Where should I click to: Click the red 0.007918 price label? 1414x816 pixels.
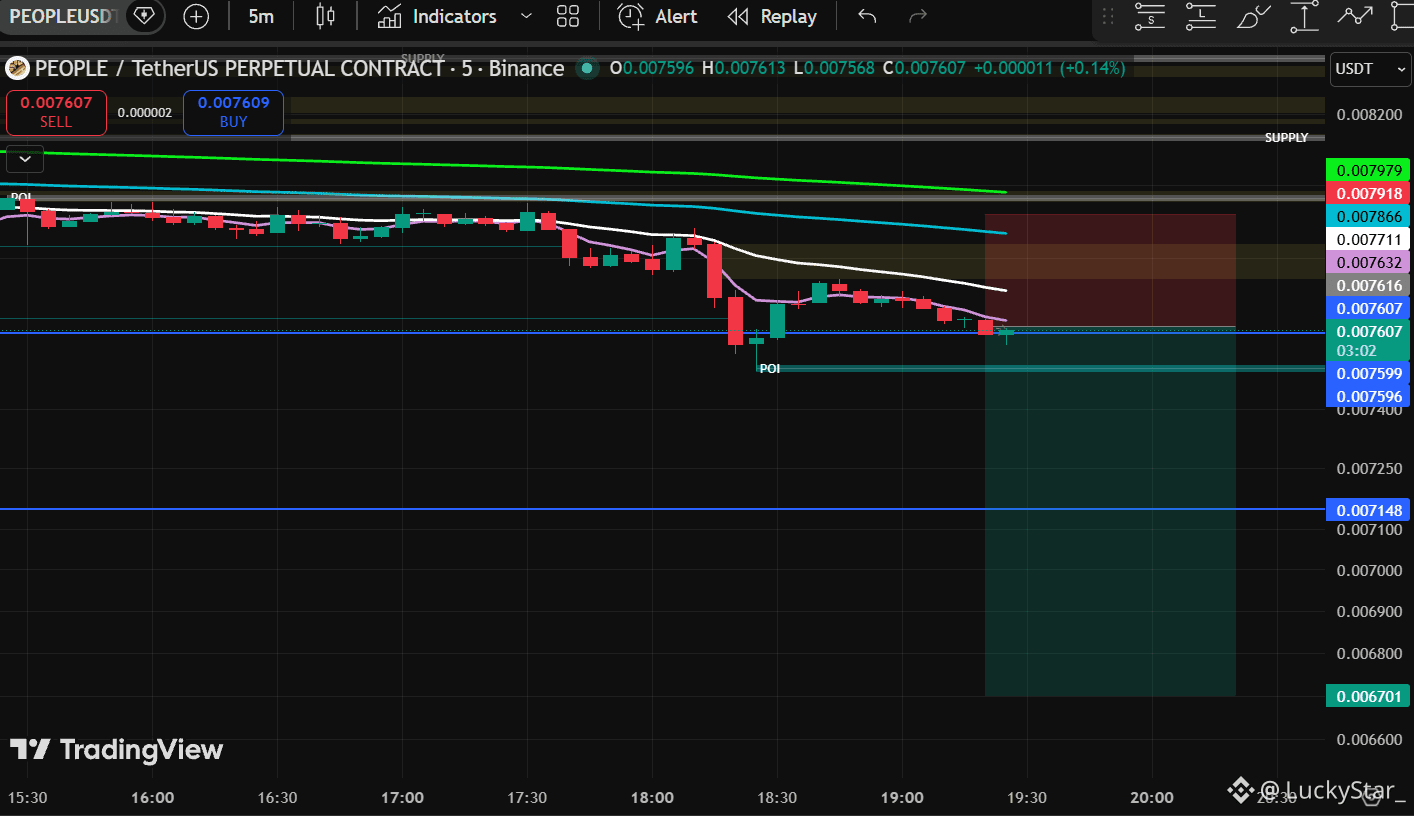(1367, 193)
